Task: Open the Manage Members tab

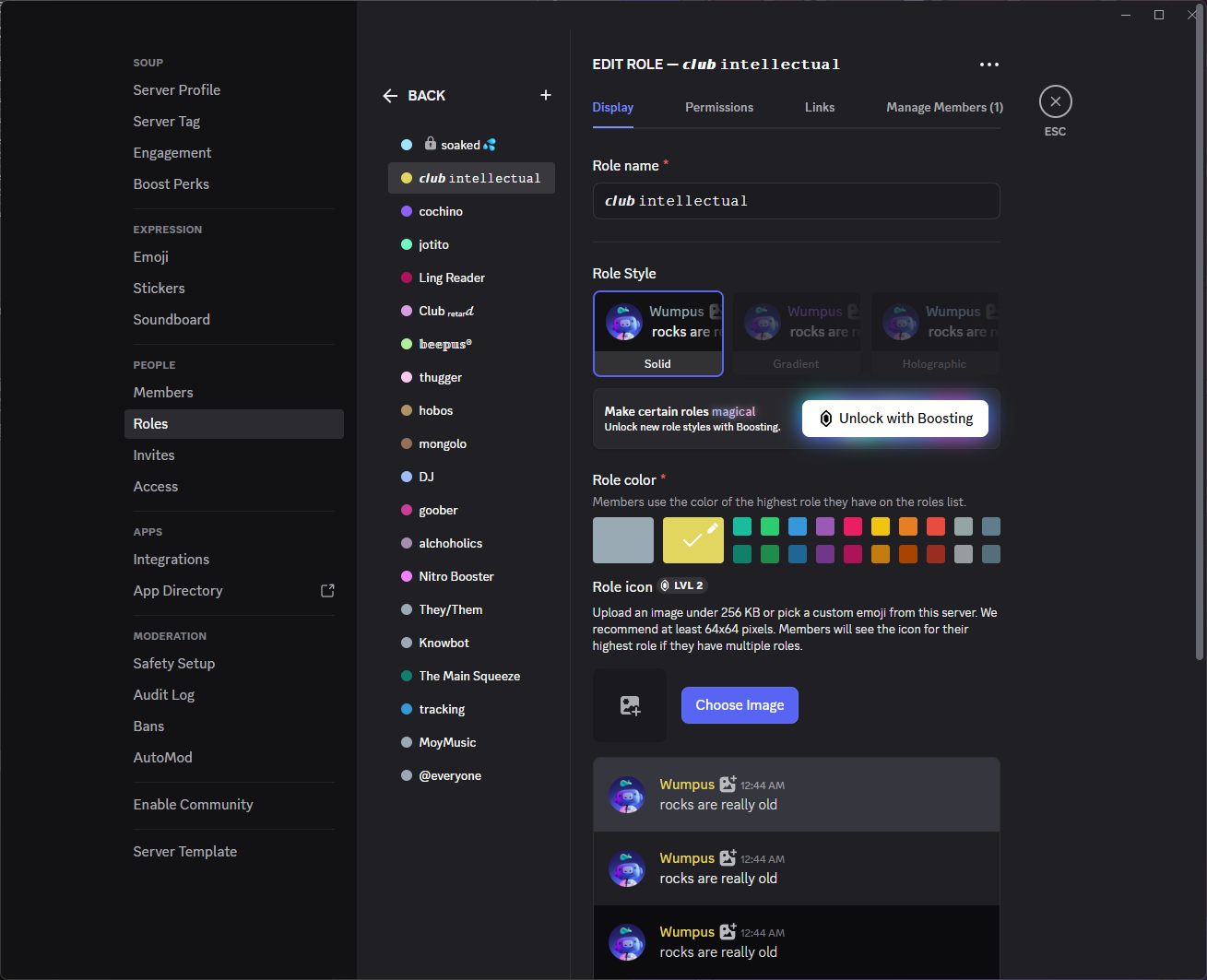Action: [x=944, y=107]
